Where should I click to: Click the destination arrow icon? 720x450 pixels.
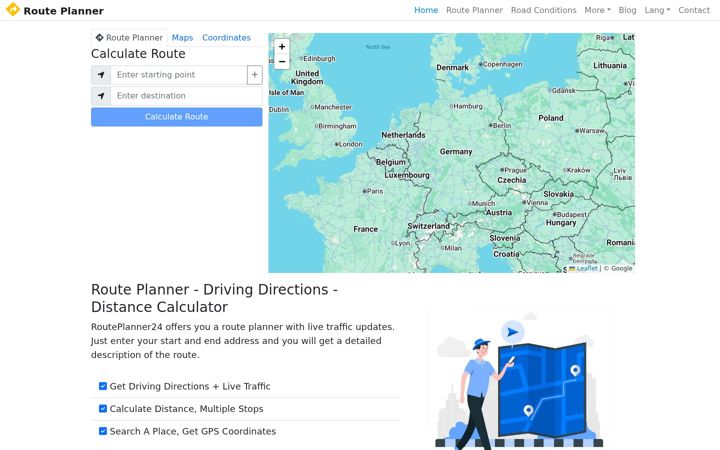[x=101, y=96]
